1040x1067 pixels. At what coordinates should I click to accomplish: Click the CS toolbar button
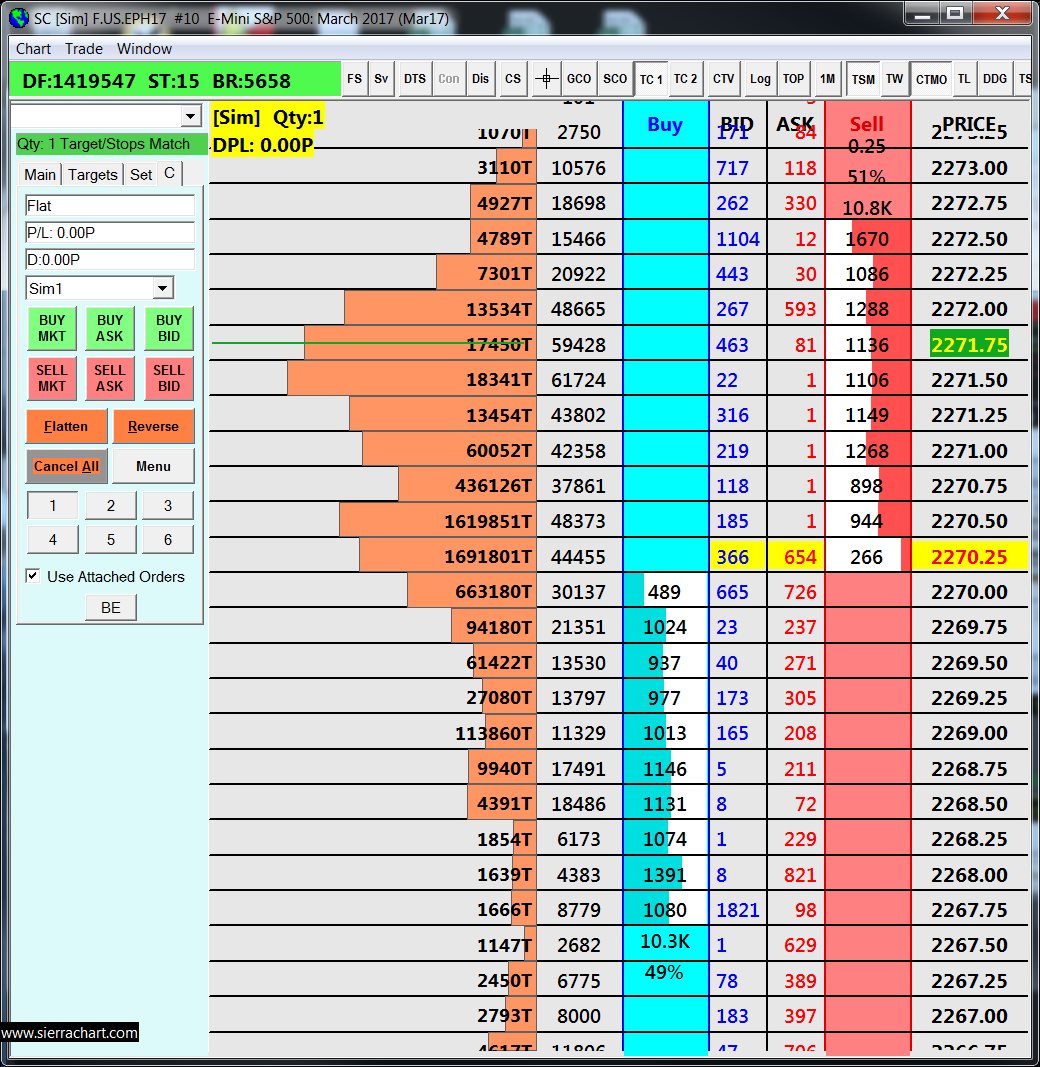pyautogui.click(x=513, y=79)
